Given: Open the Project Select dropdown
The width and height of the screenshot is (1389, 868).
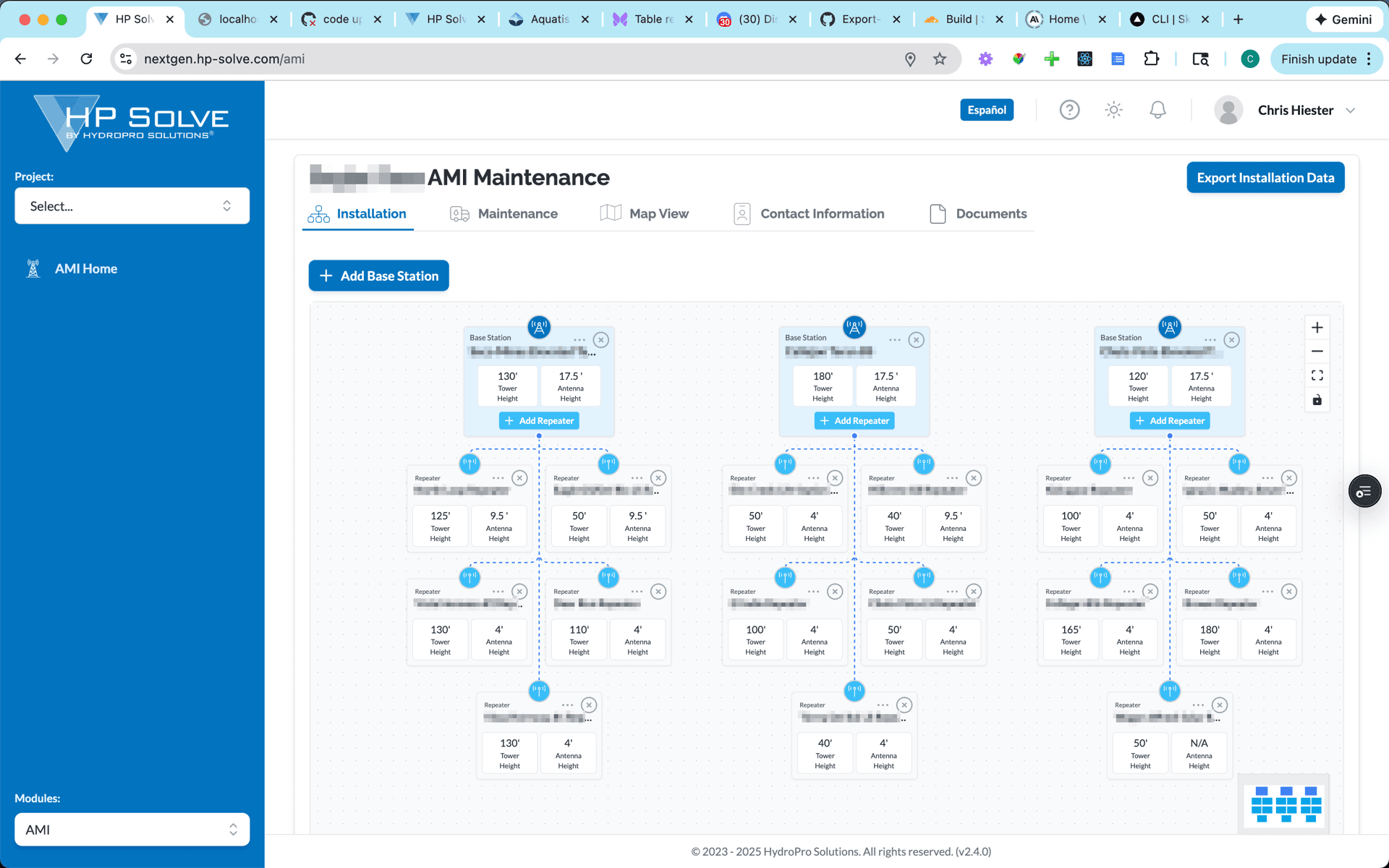Looking at the screenshot, I should click(x=132, y=206).
